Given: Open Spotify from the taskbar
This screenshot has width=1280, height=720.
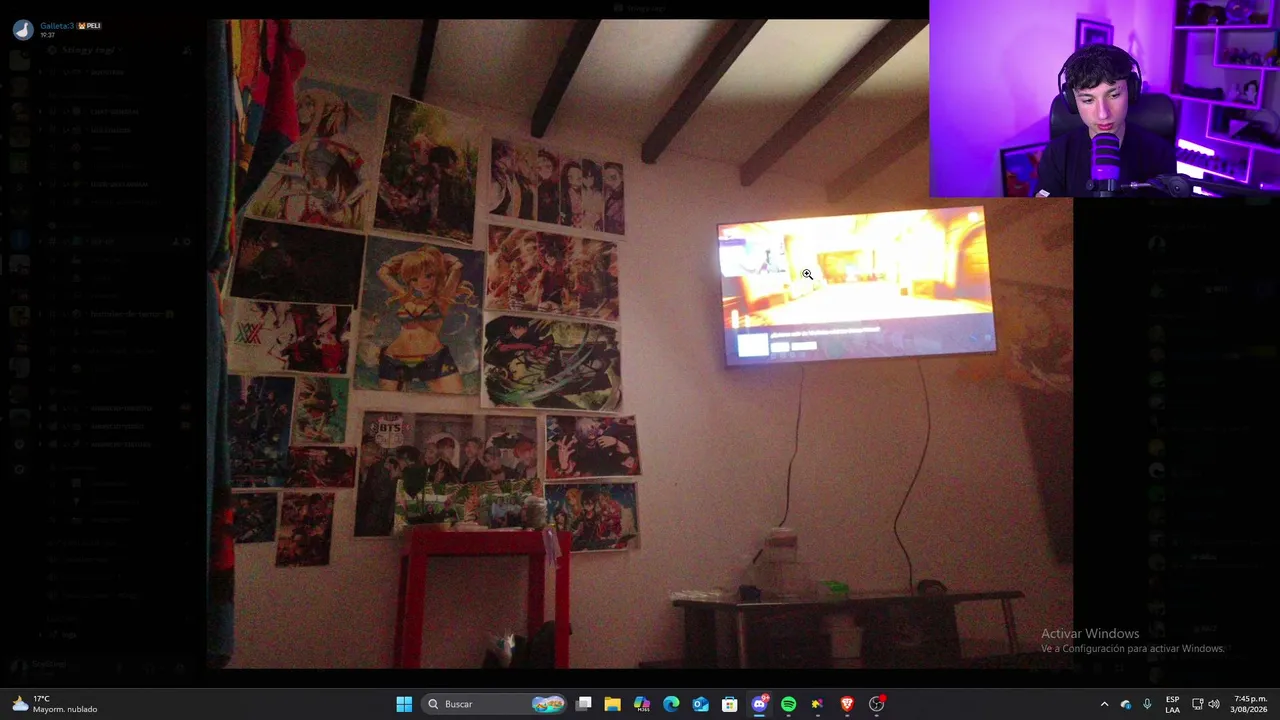Looking at the screenshot, I should tap(788, 704).
